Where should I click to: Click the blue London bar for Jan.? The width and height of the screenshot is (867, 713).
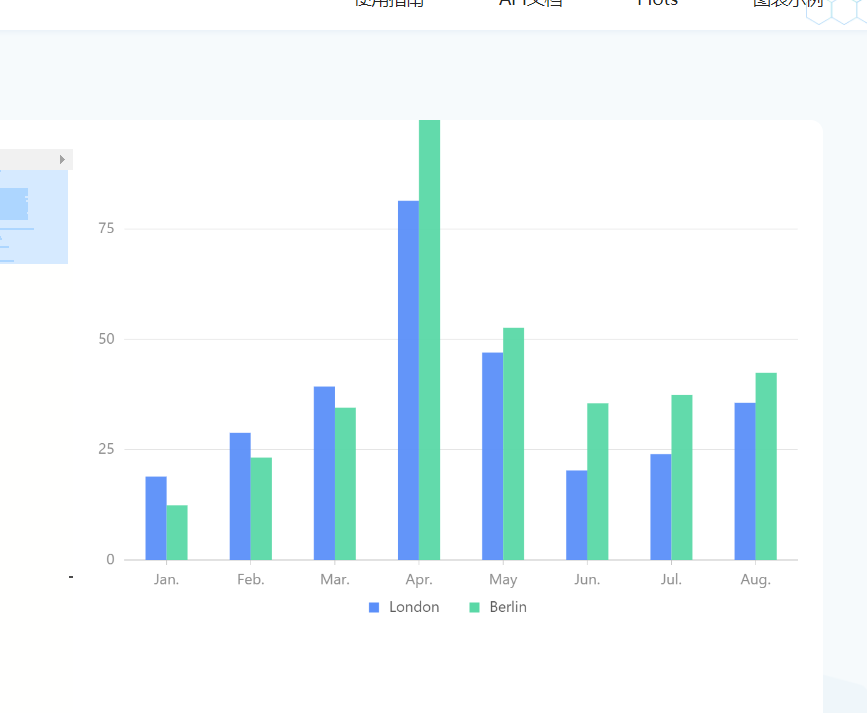tap(156, 518)
